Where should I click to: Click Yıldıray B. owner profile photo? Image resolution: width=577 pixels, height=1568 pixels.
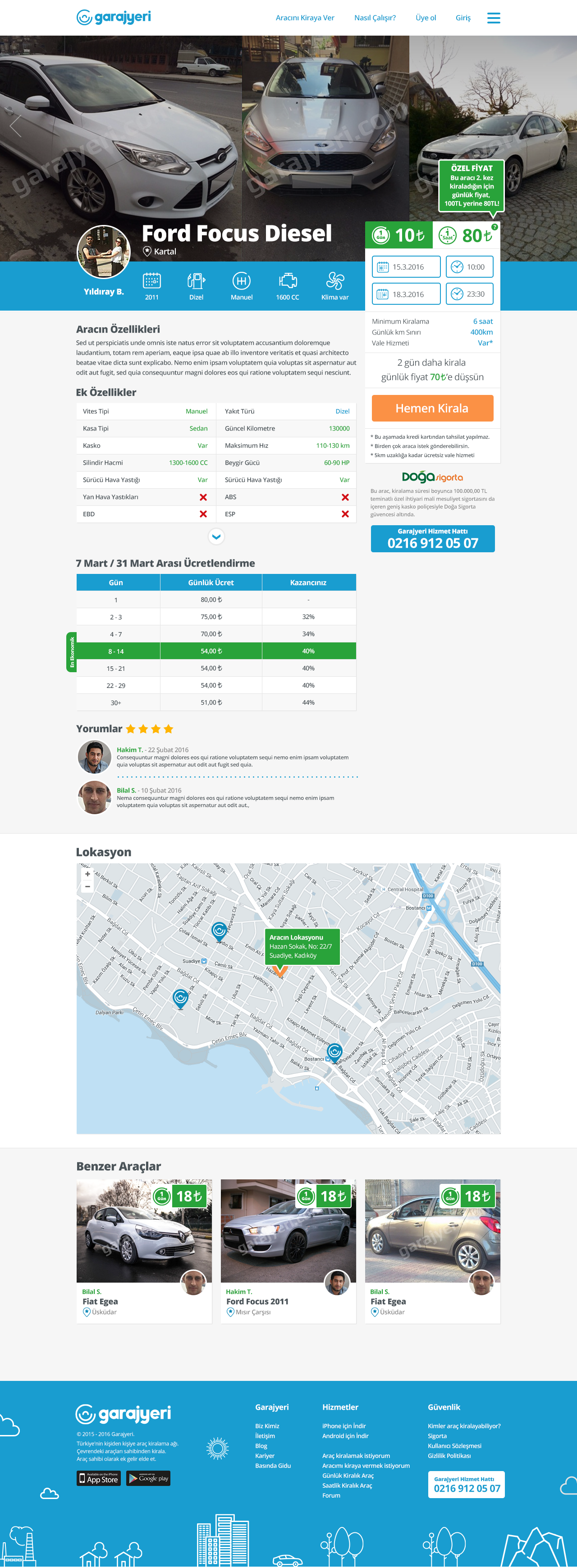(x=104, y=252)
